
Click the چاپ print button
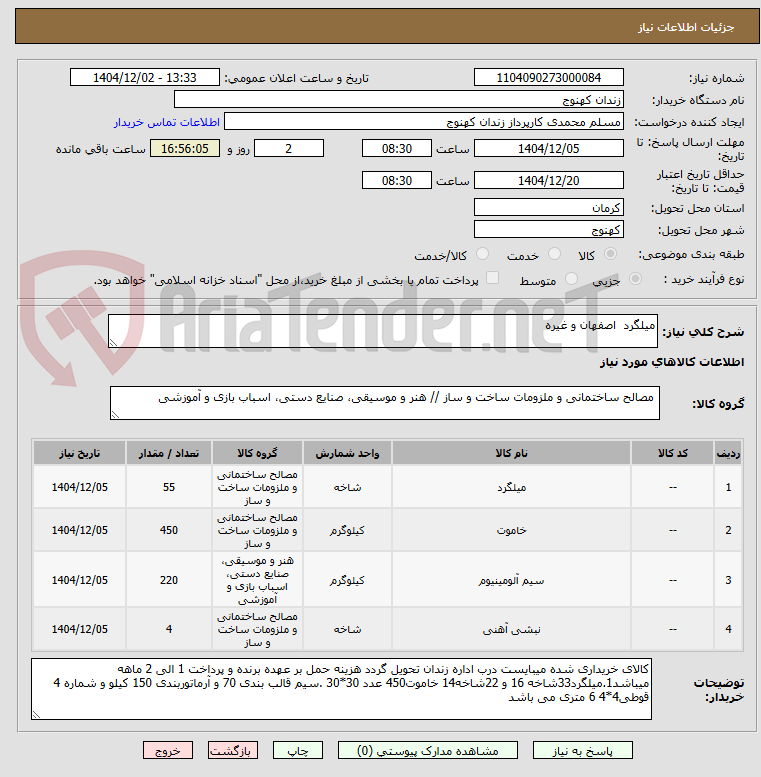pos(298,750)
